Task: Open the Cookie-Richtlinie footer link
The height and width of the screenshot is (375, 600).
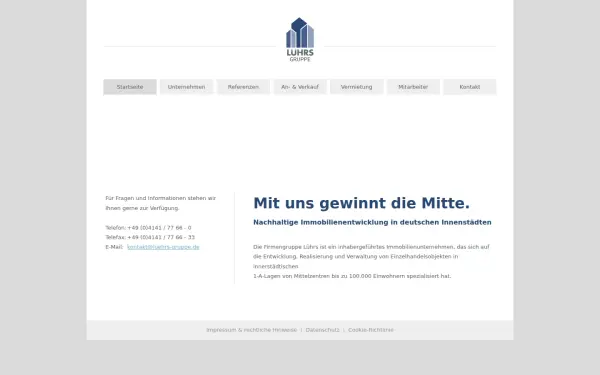Action: (371, 330)
